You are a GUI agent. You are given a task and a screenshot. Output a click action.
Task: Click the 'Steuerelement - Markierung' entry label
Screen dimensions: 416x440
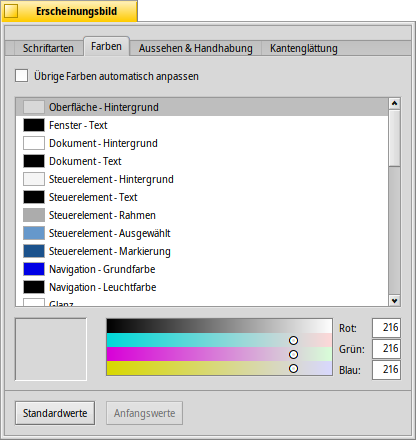click(110, 251)
